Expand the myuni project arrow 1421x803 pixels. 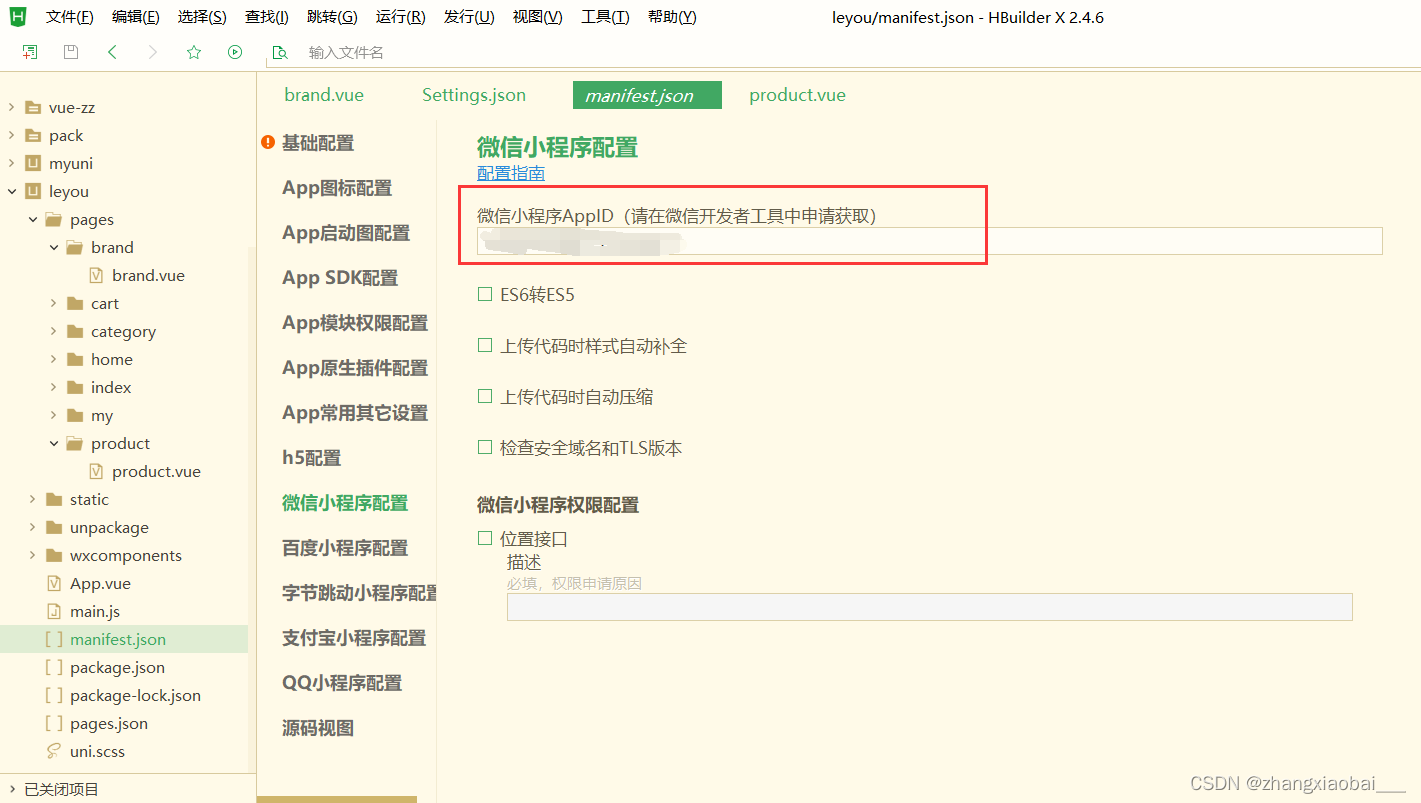point(11,163)
